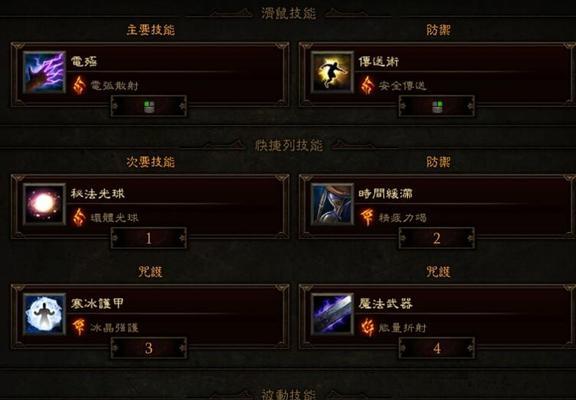Click the left mouse button slot under 電弧
This screenshot has height=400, width=576.
click(x=149, y=107)
